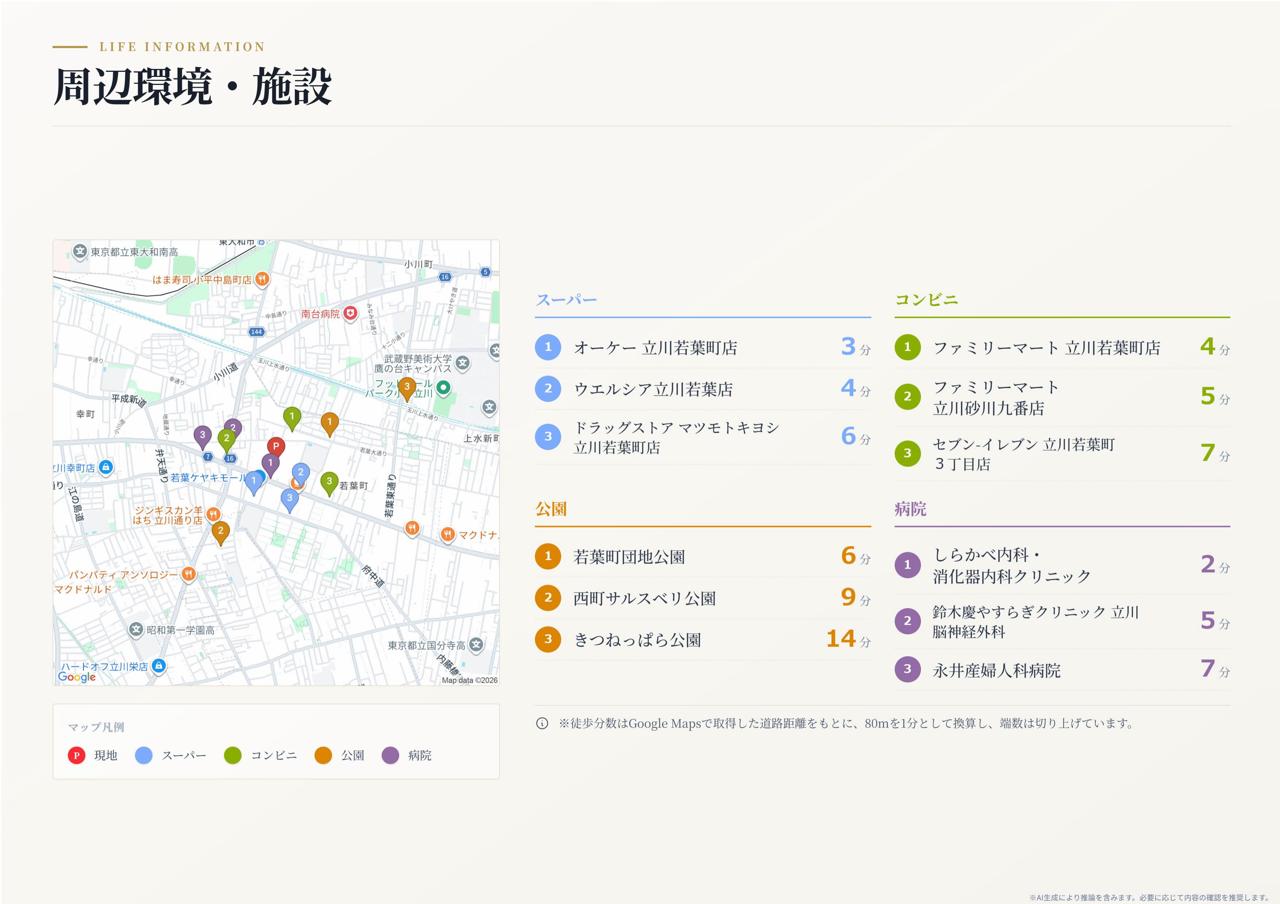Click the スーパー section heading
The image size is (1280, 904).
(566, 300)
